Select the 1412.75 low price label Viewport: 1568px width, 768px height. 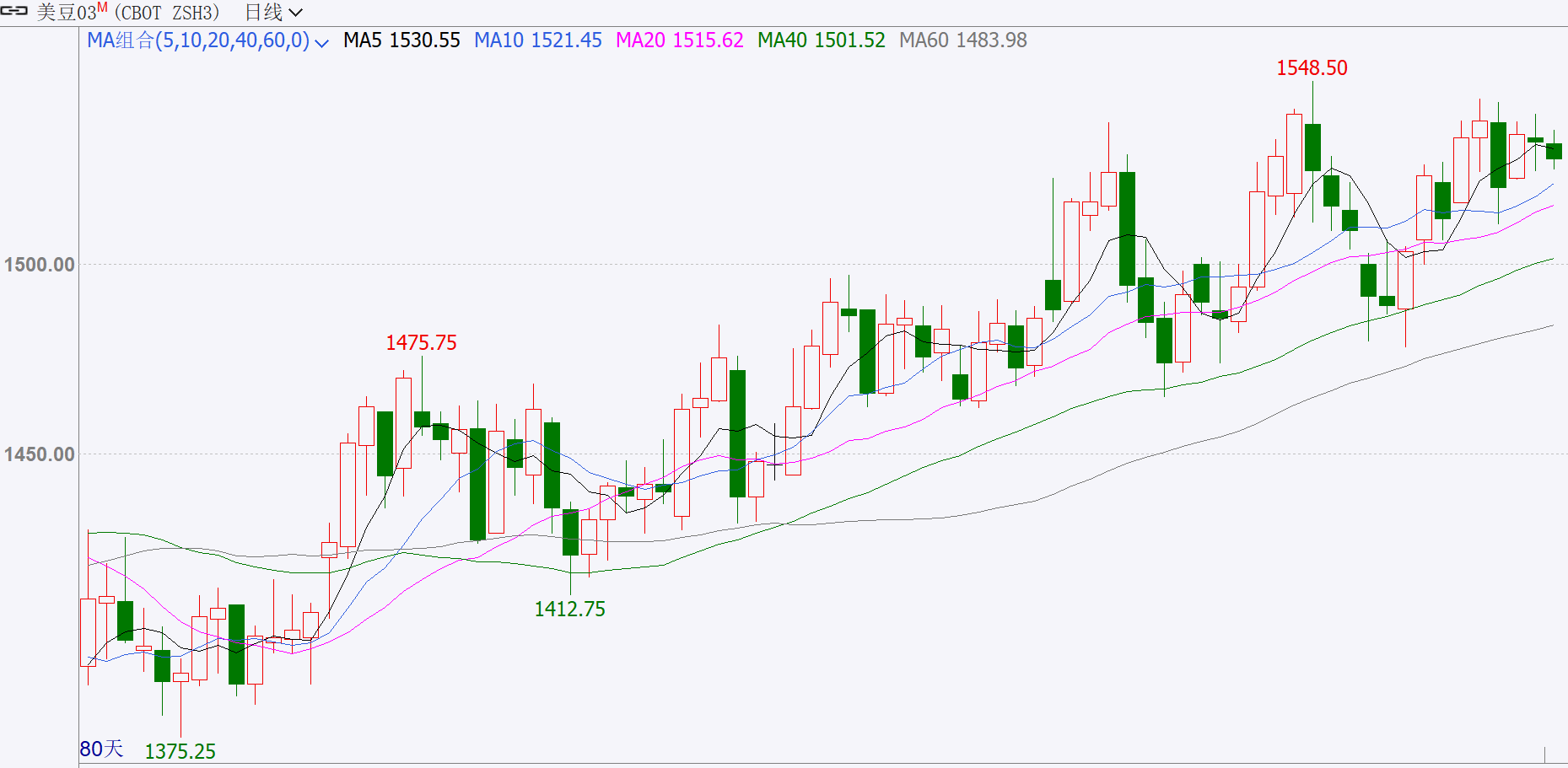pos(570,610)
